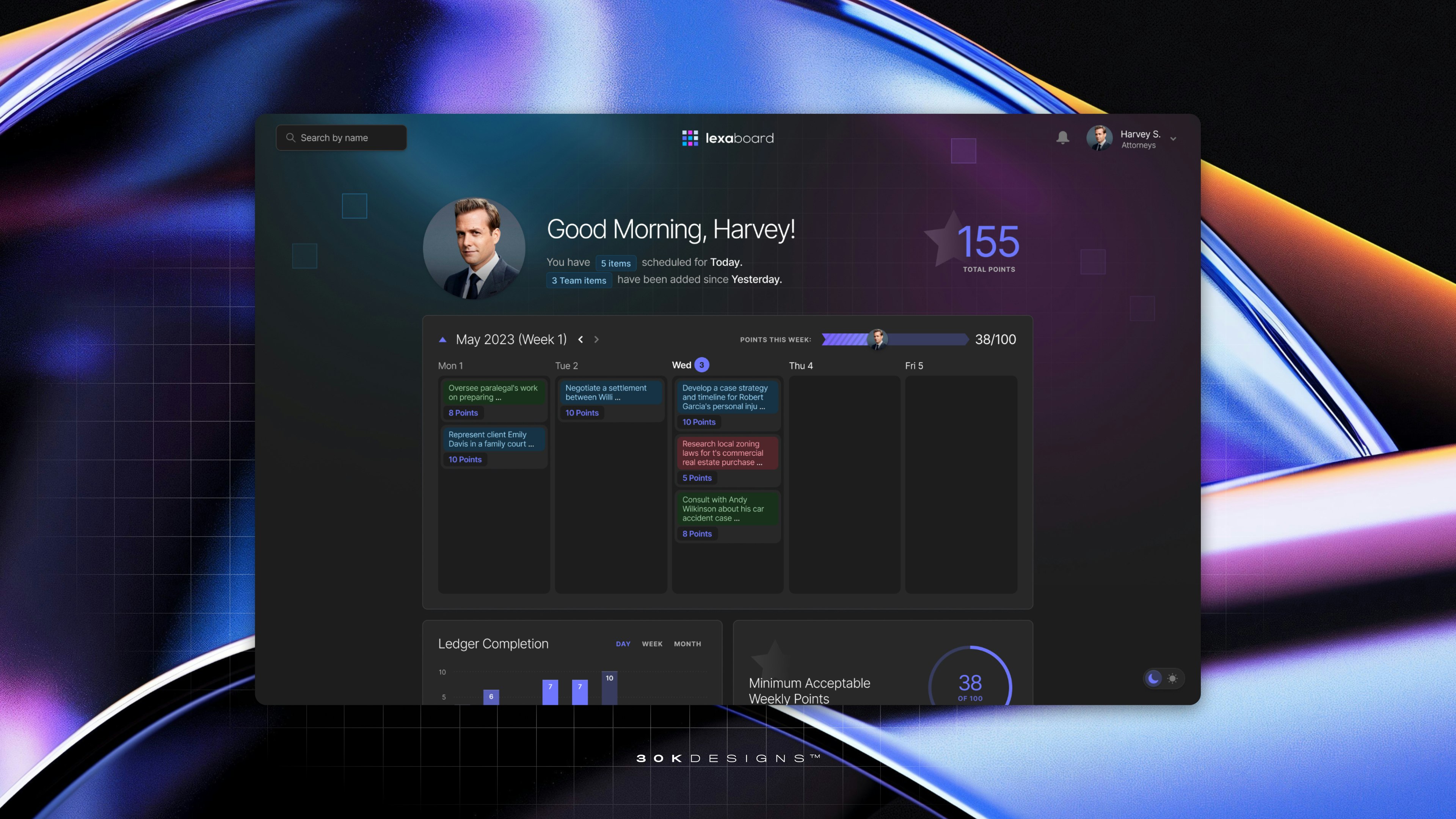Click the 3 Team items badge
Screen dimensions: 1456x819
tap(579, 280)
